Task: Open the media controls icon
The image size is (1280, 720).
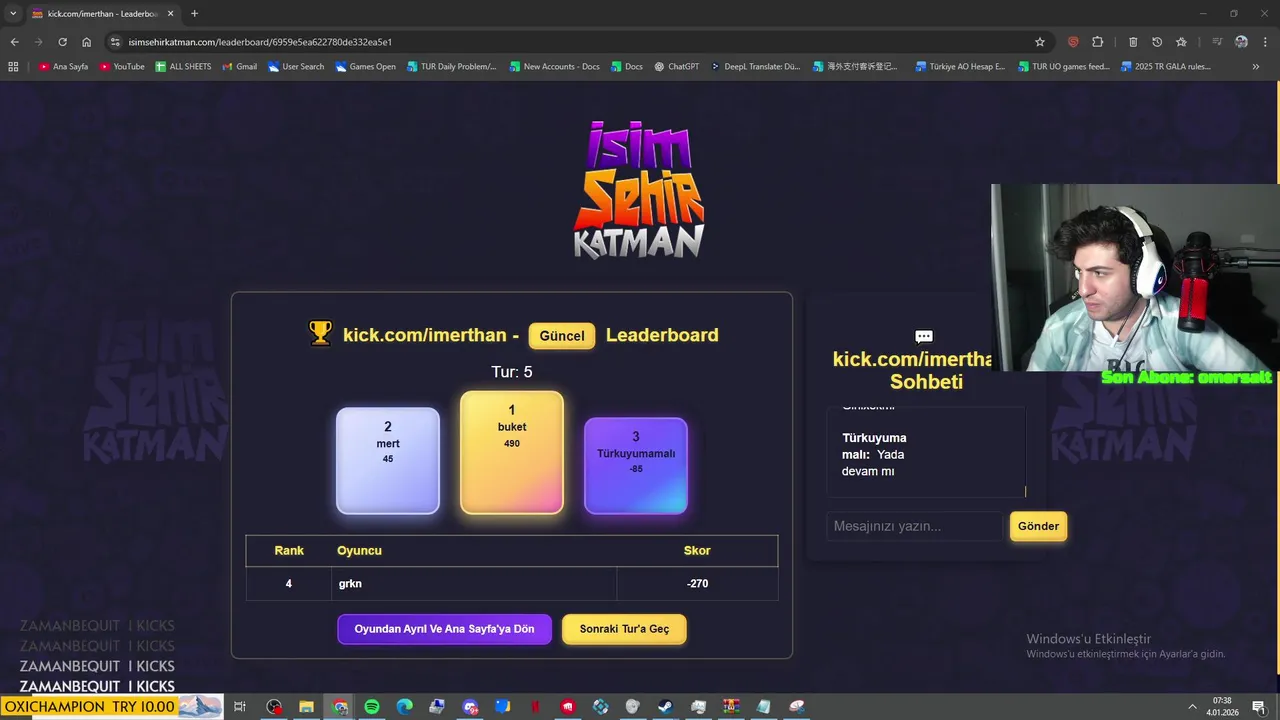Action: pos(1217,42)
